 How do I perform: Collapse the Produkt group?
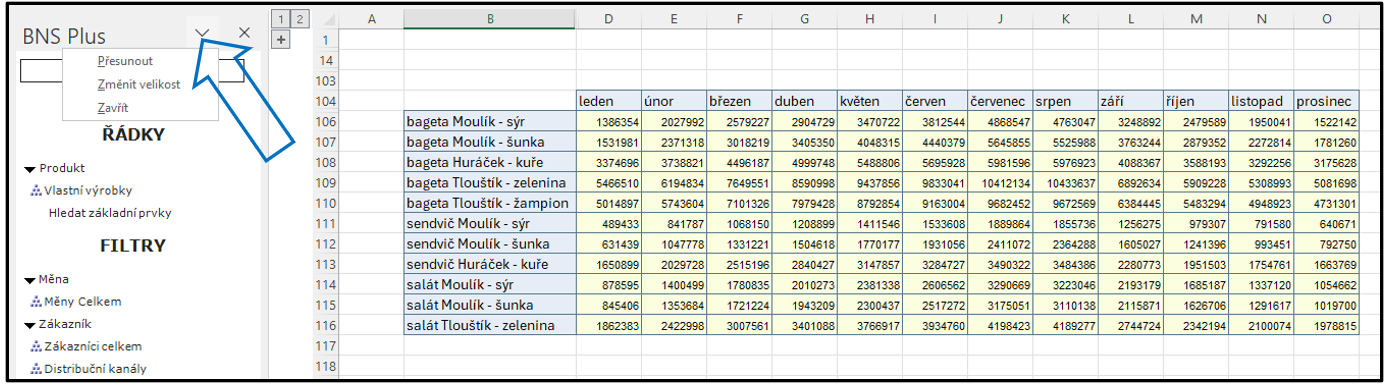click(30, 169)
